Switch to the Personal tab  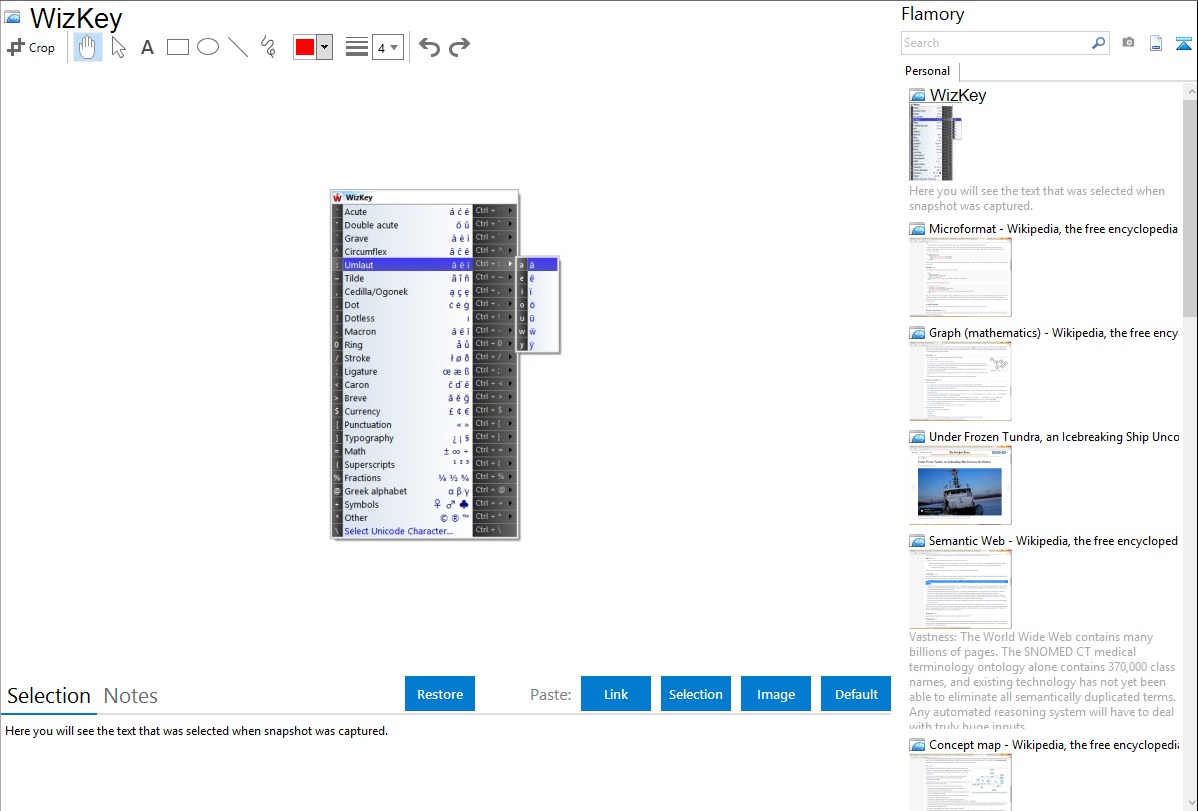click(927, 70)
